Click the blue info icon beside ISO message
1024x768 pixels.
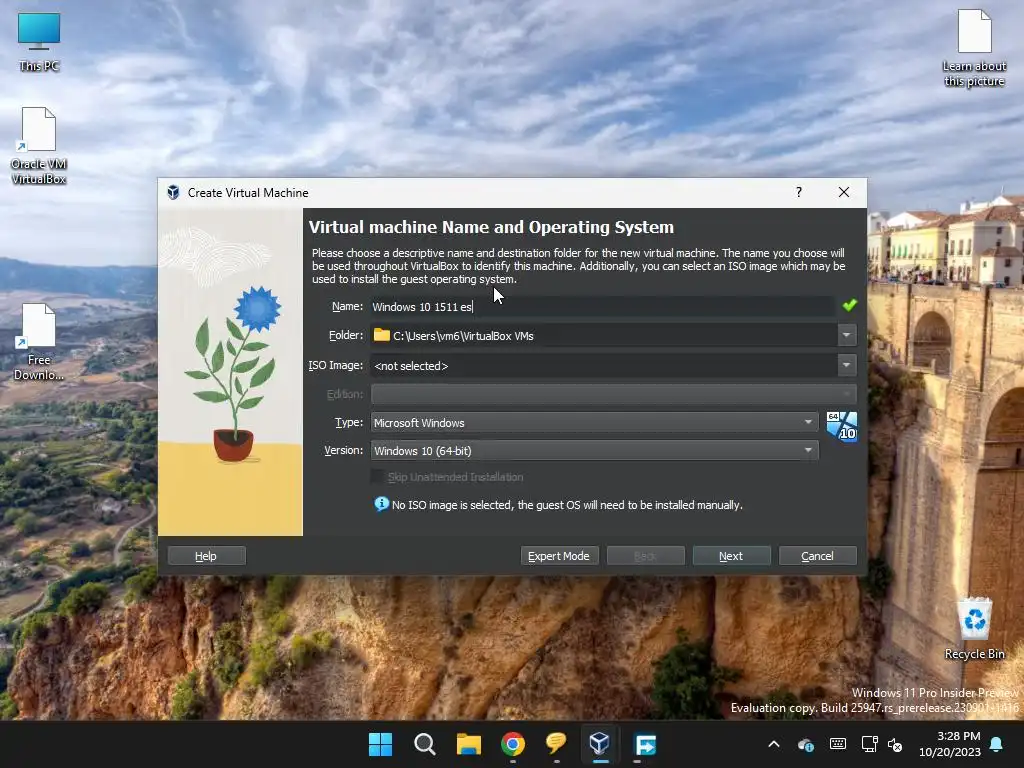click(381, 504)
